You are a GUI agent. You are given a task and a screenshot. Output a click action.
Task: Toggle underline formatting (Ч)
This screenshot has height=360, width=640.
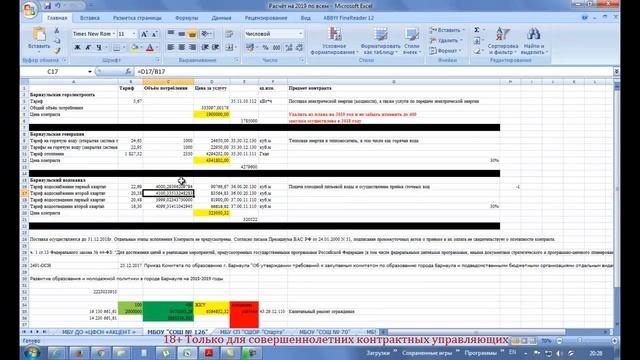pyautogui.click(x=99, y=48)
